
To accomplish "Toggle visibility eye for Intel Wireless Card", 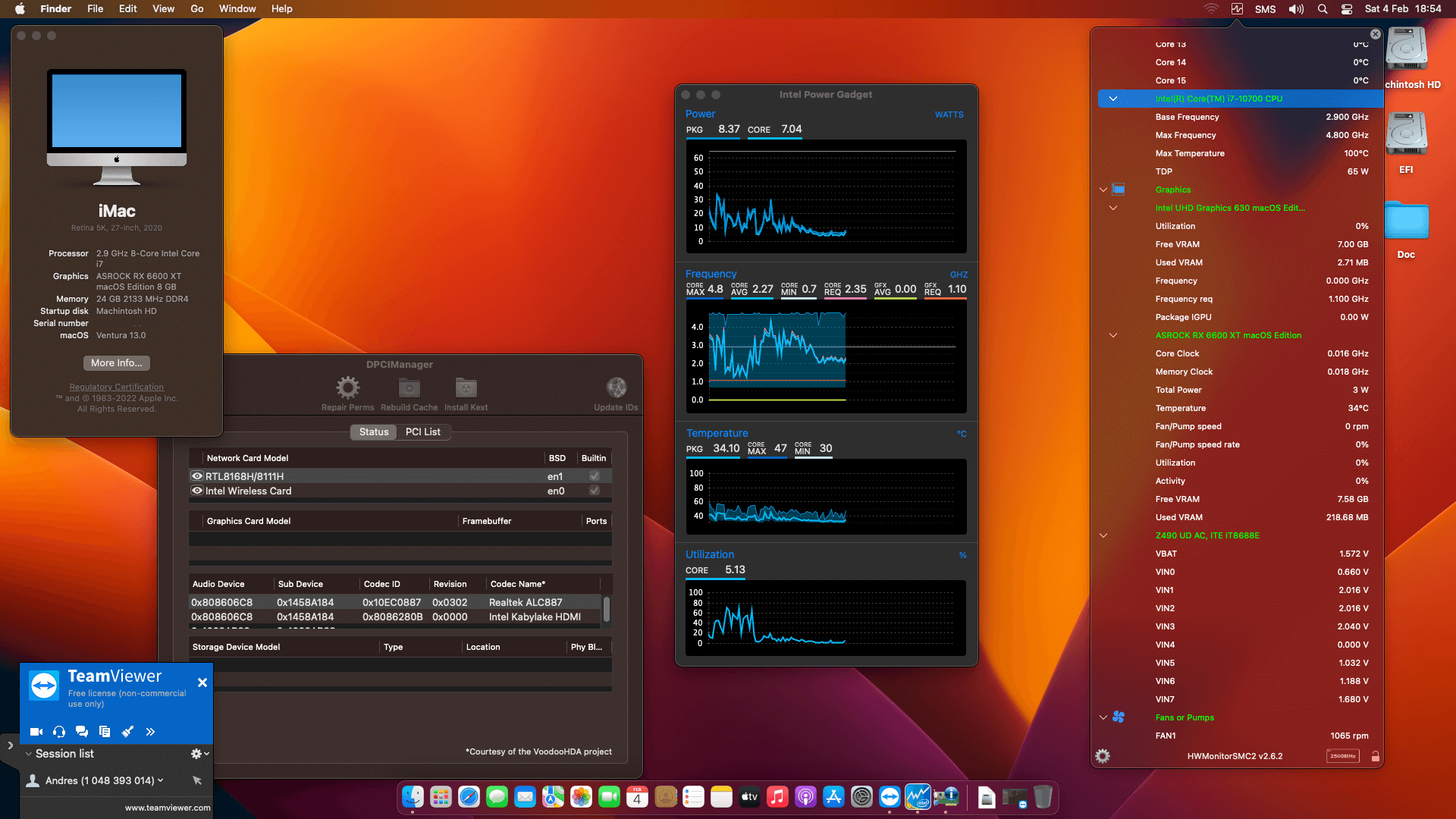I will tap(196, 491).
